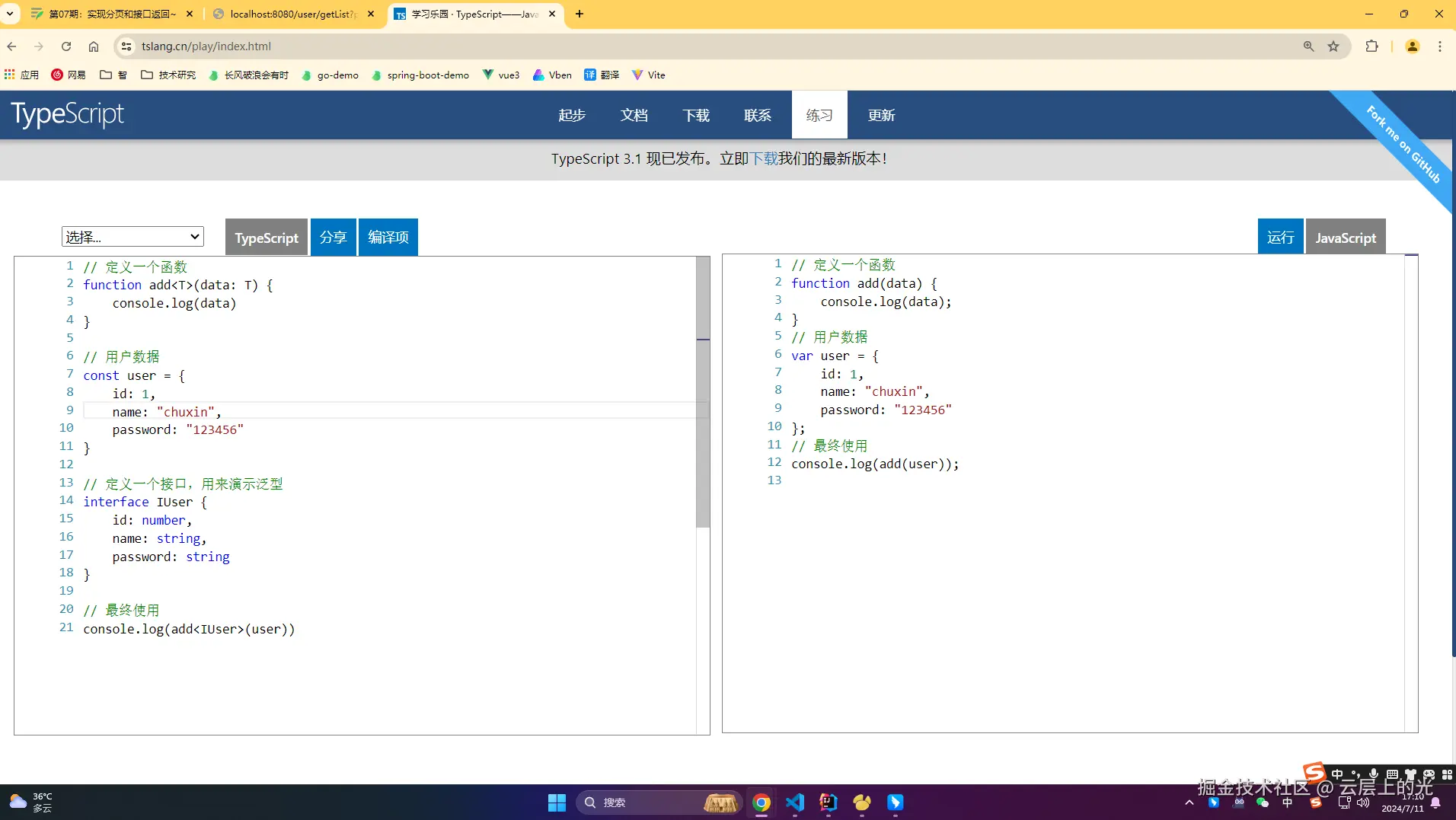Open the 编译项 compiler options button
The height and width of the screenshot is (820, 1456).
[388, 238]
